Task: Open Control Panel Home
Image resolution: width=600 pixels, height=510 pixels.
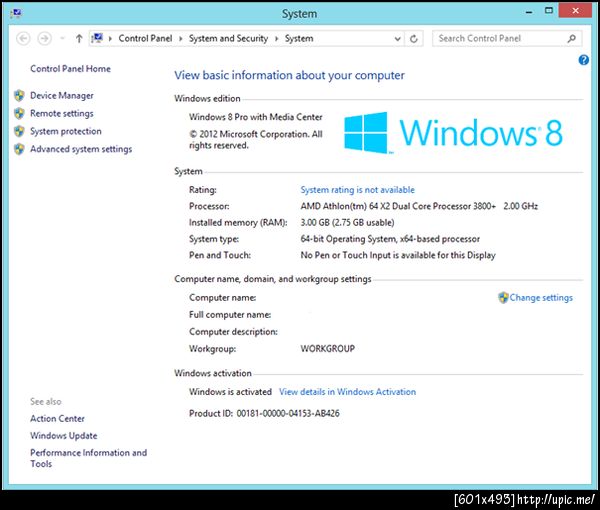Action: (70, 68)
